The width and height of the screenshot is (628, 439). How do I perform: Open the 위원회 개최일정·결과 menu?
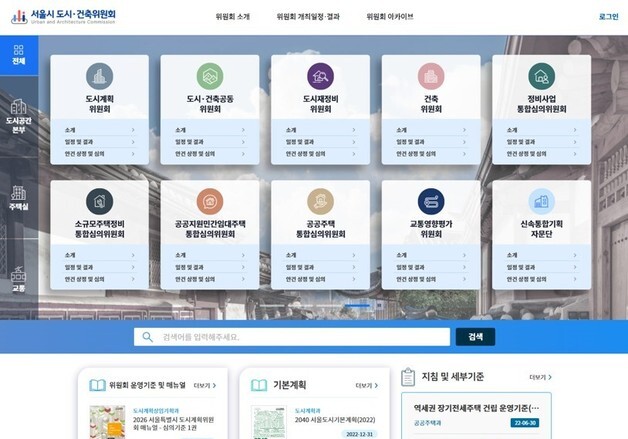click(x=308, y=17)
